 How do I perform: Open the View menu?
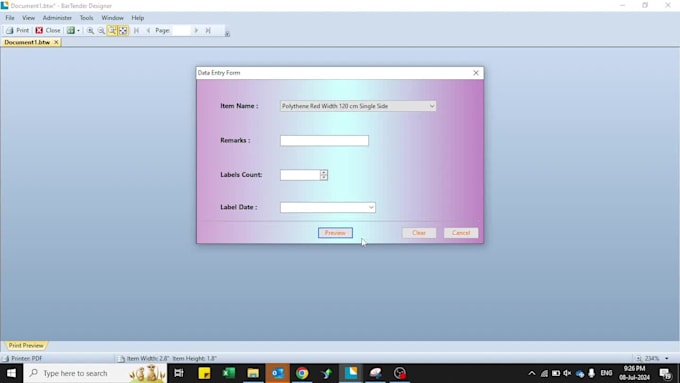pyautogui.click(x=28, y=18)
